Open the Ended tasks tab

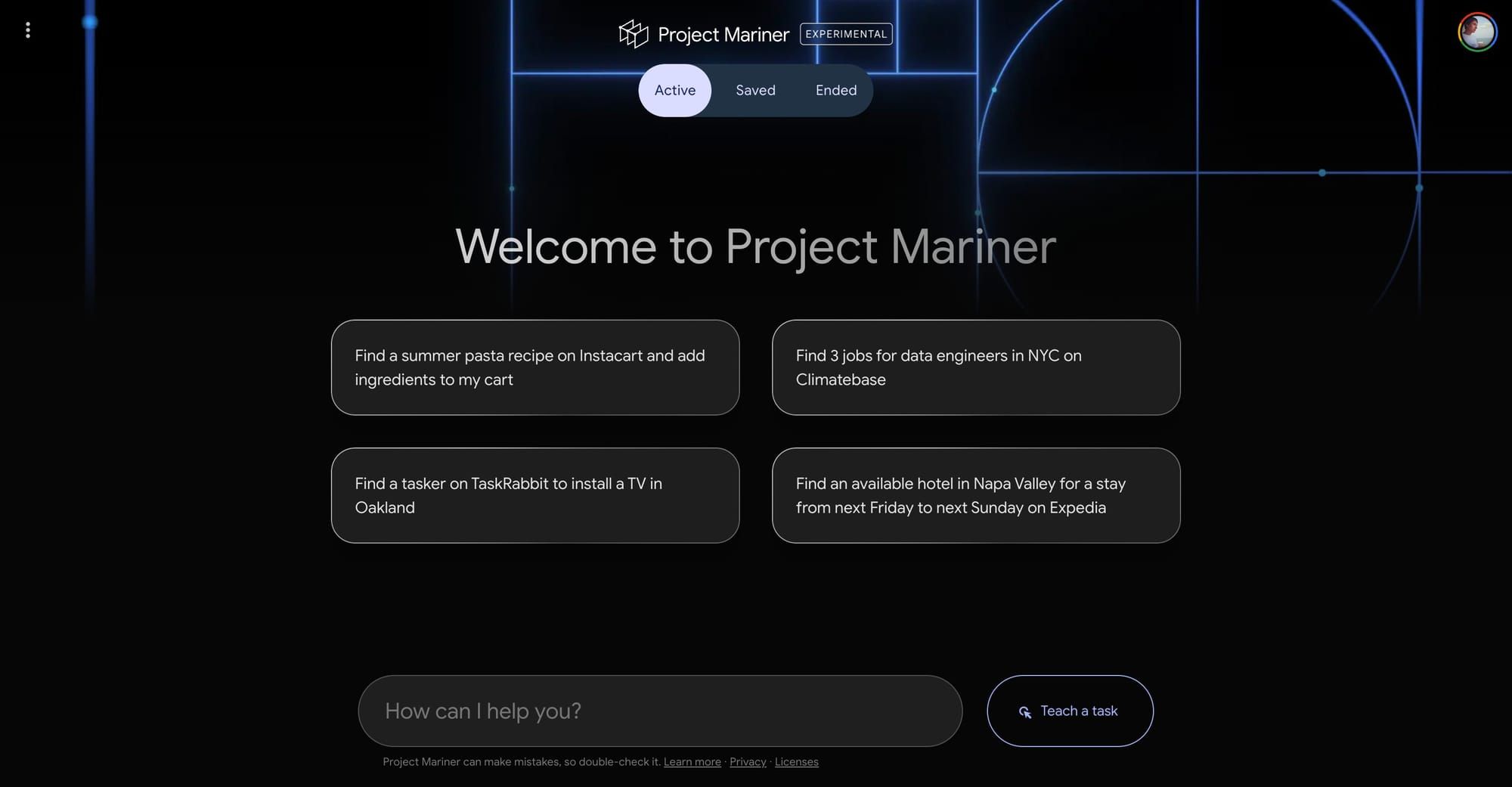pyautogui.click(x=835, y=90)
